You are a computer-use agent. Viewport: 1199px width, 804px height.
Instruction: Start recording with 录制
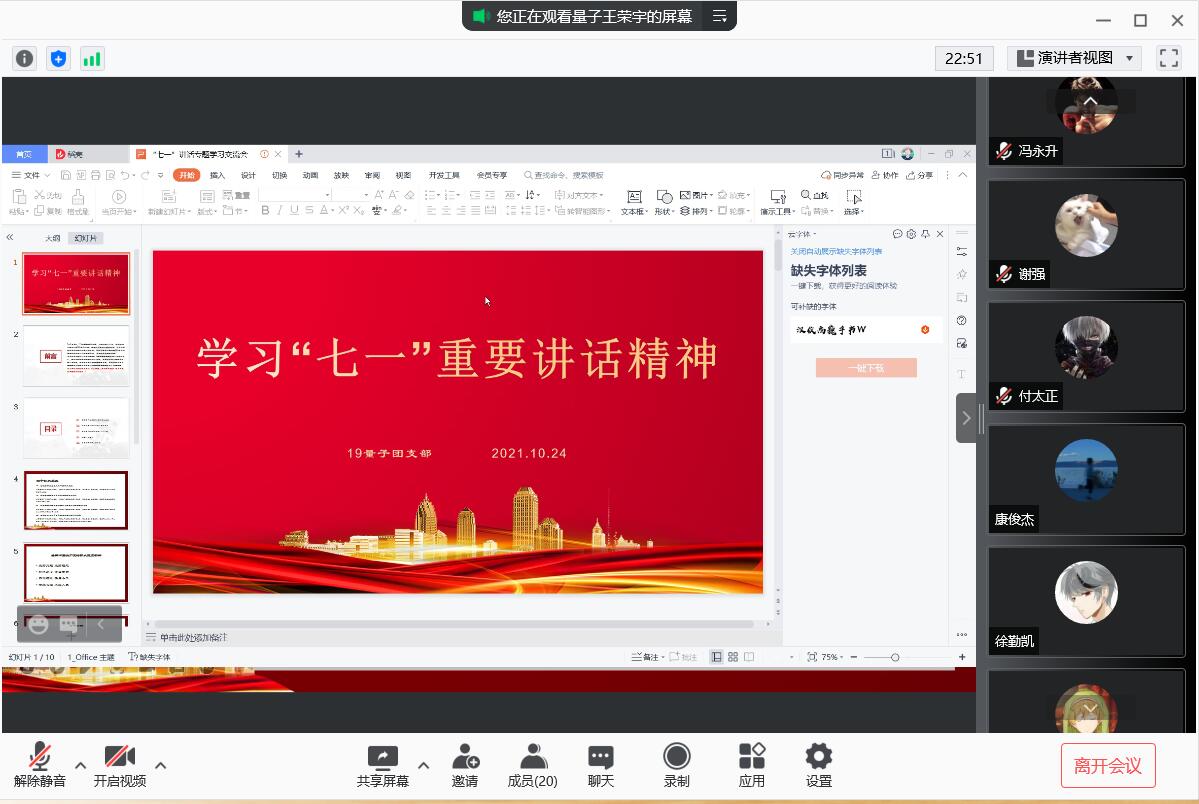point(677,765)
